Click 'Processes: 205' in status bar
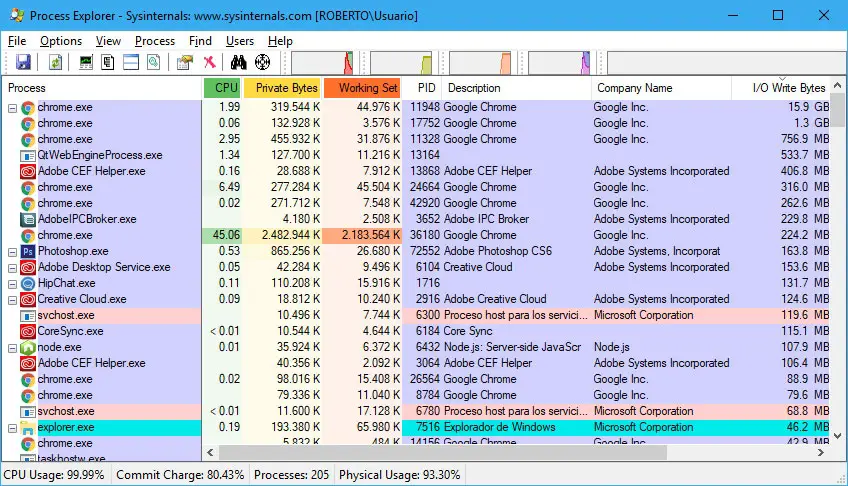The image size is (848, 486). [x=292, y=475]
